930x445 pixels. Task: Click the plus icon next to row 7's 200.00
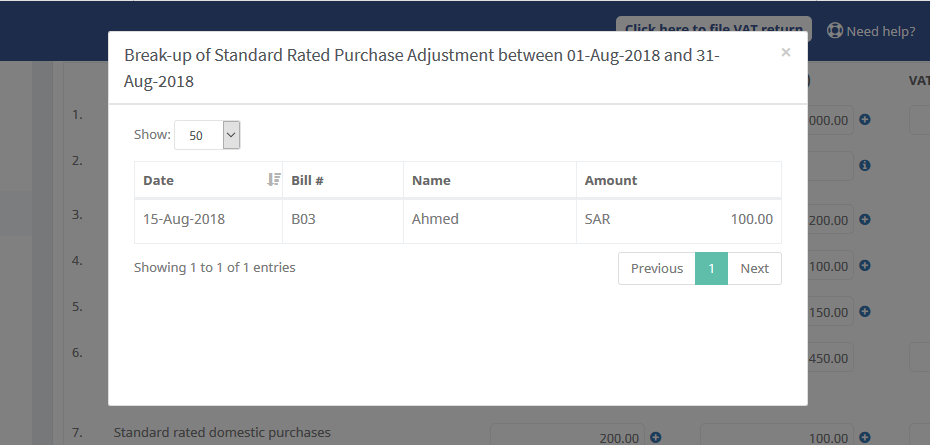[655, 437]
